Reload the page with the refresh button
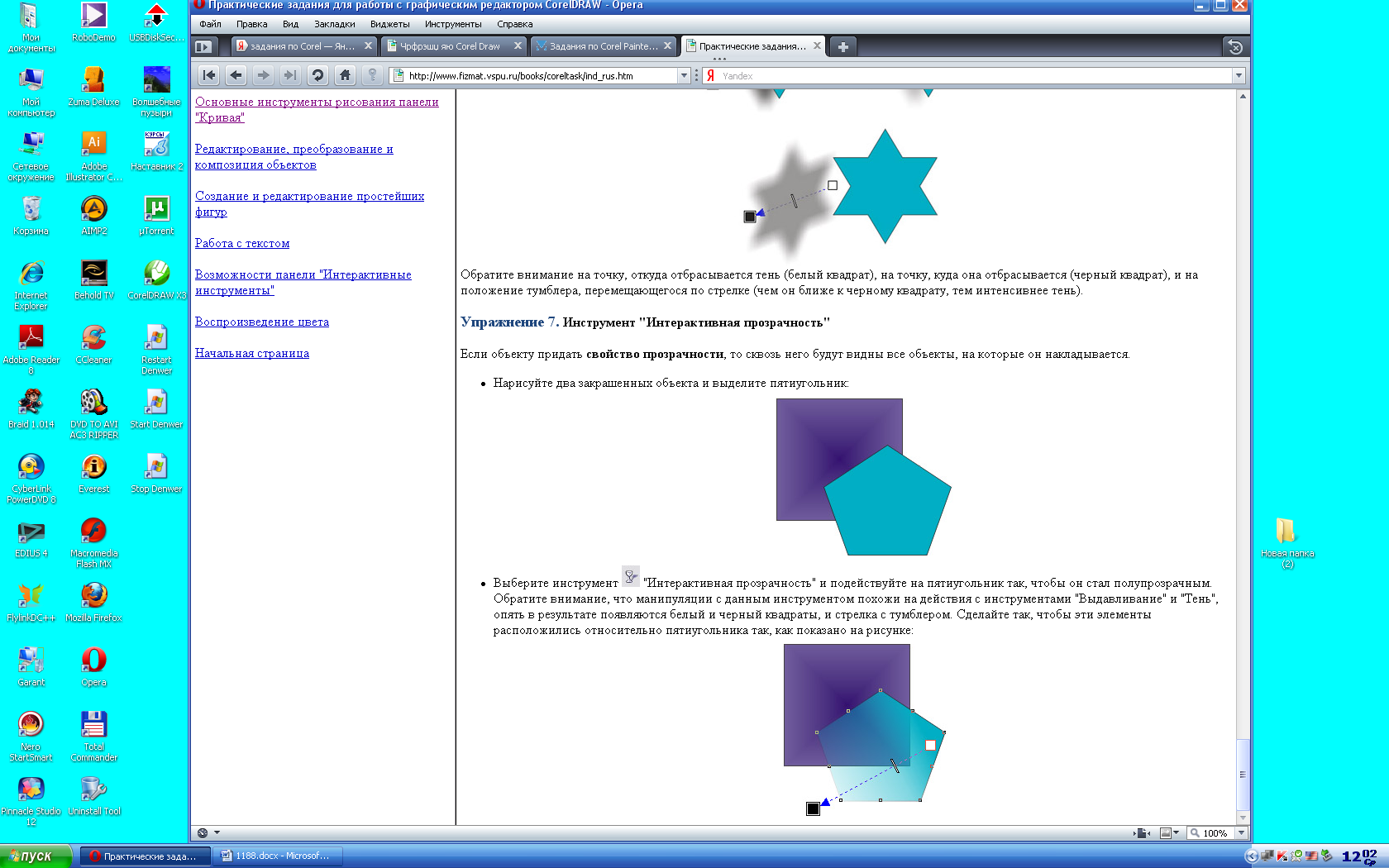This screenshot has height=868, width=1389. (317, 75)
